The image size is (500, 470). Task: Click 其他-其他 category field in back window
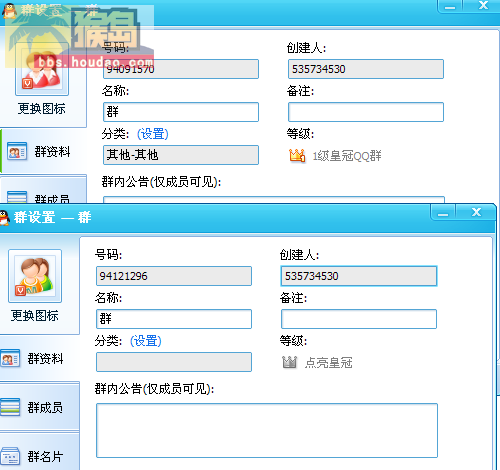point(181,155)
